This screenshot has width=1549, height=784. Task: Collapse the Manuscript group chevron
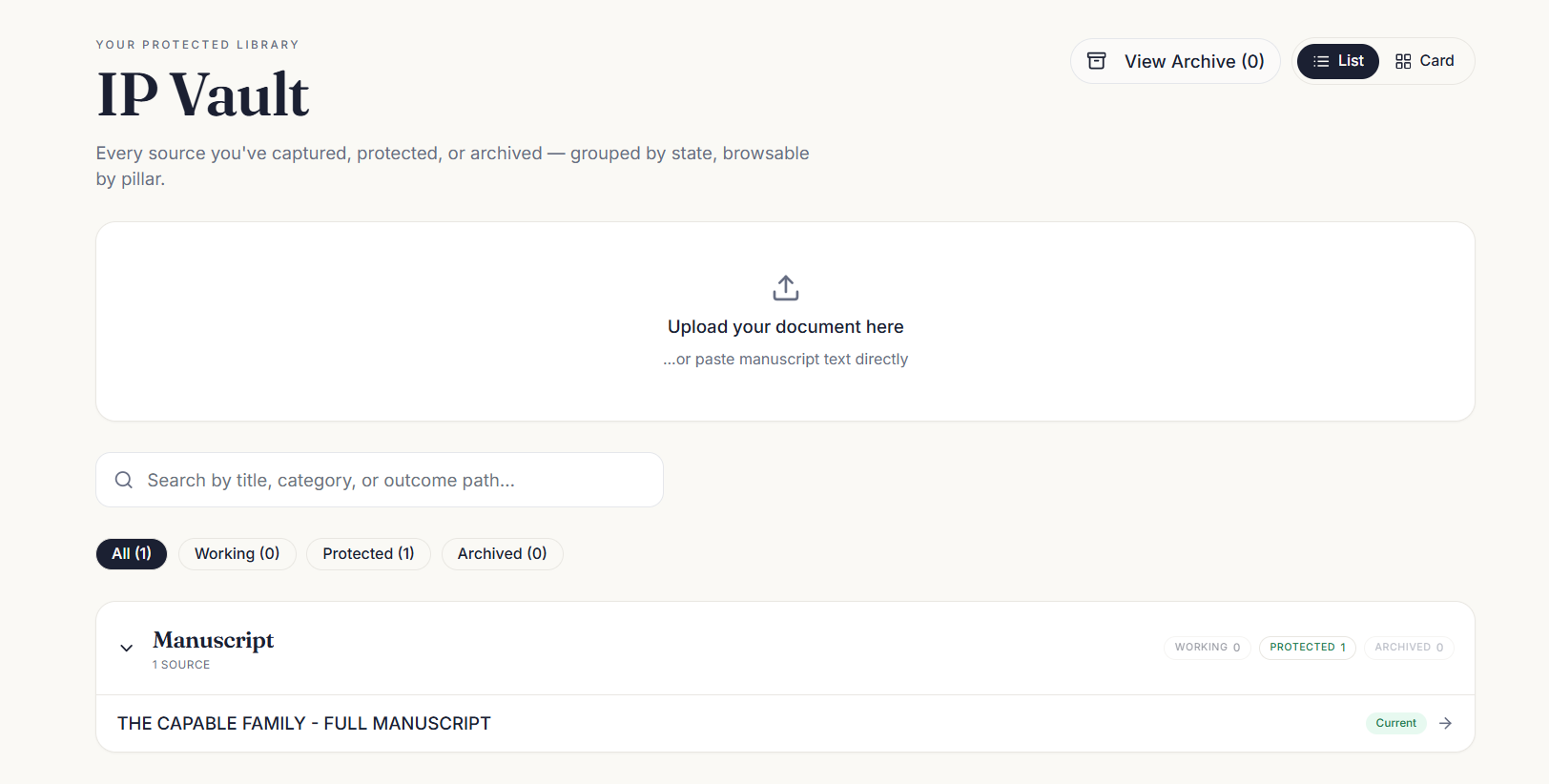tap(126, 648)
